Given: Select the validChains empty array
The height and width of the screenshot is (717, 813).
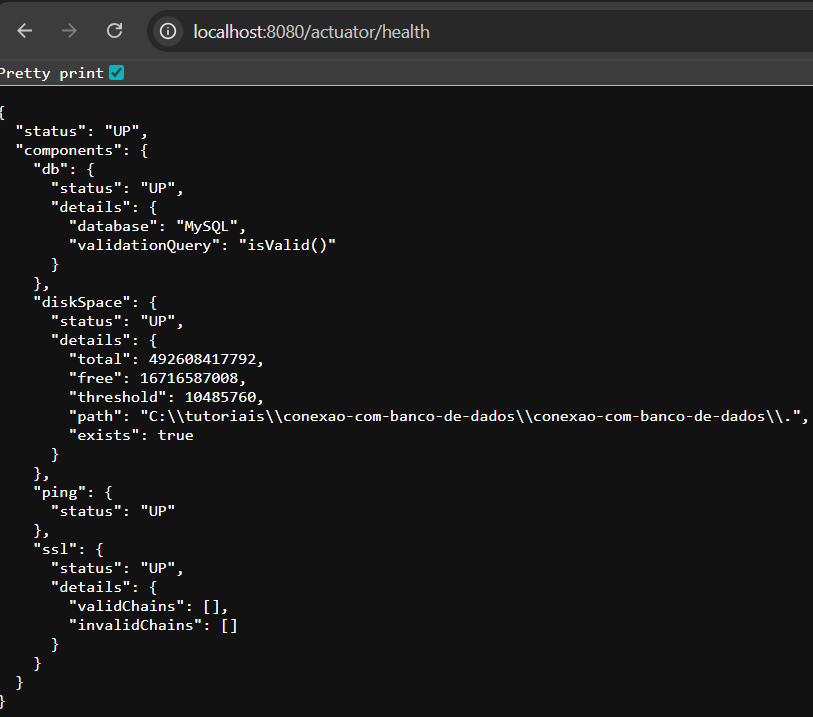Looking at the screenshot, I should click(210, 605).
